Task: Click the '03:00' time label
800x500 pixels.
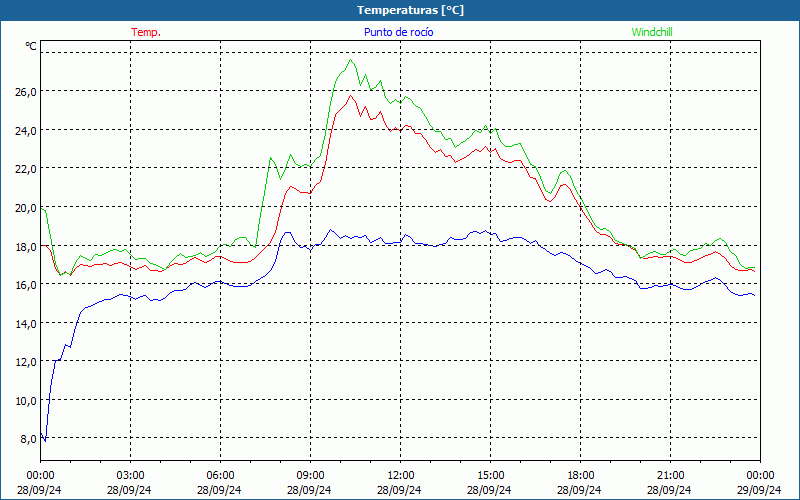Action: click(x=131, y=476)
